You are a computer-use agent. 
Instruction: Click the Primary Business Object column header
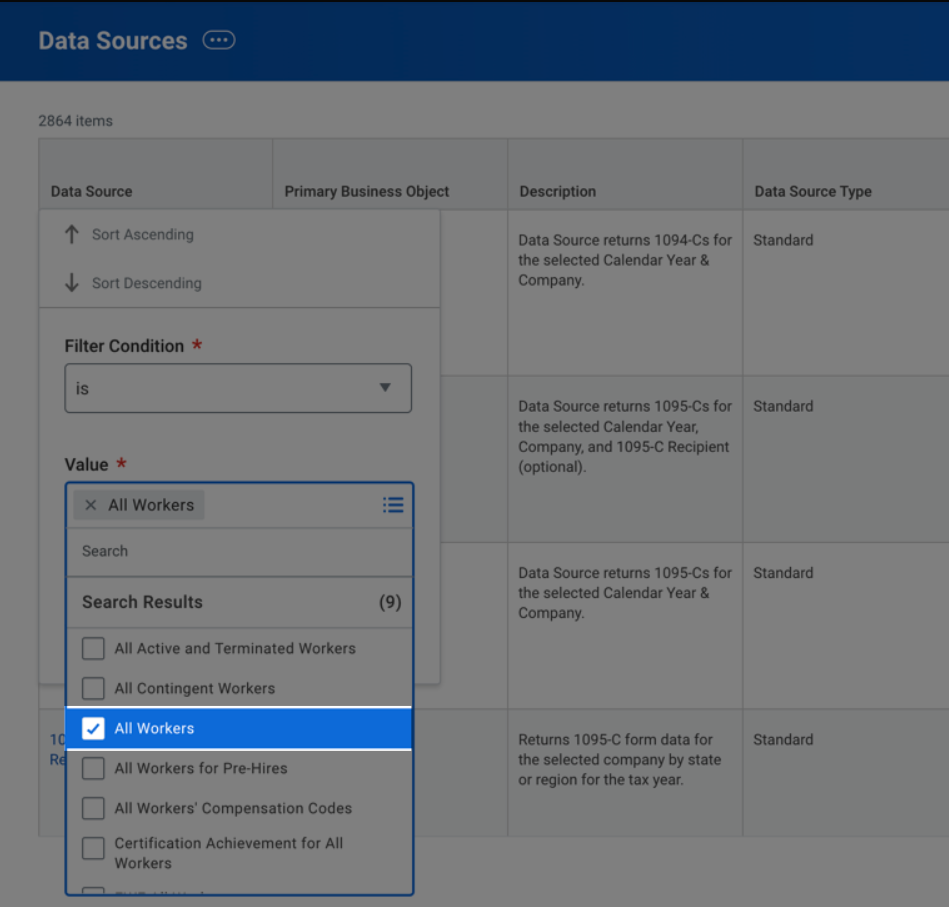(x=367, y=191)
